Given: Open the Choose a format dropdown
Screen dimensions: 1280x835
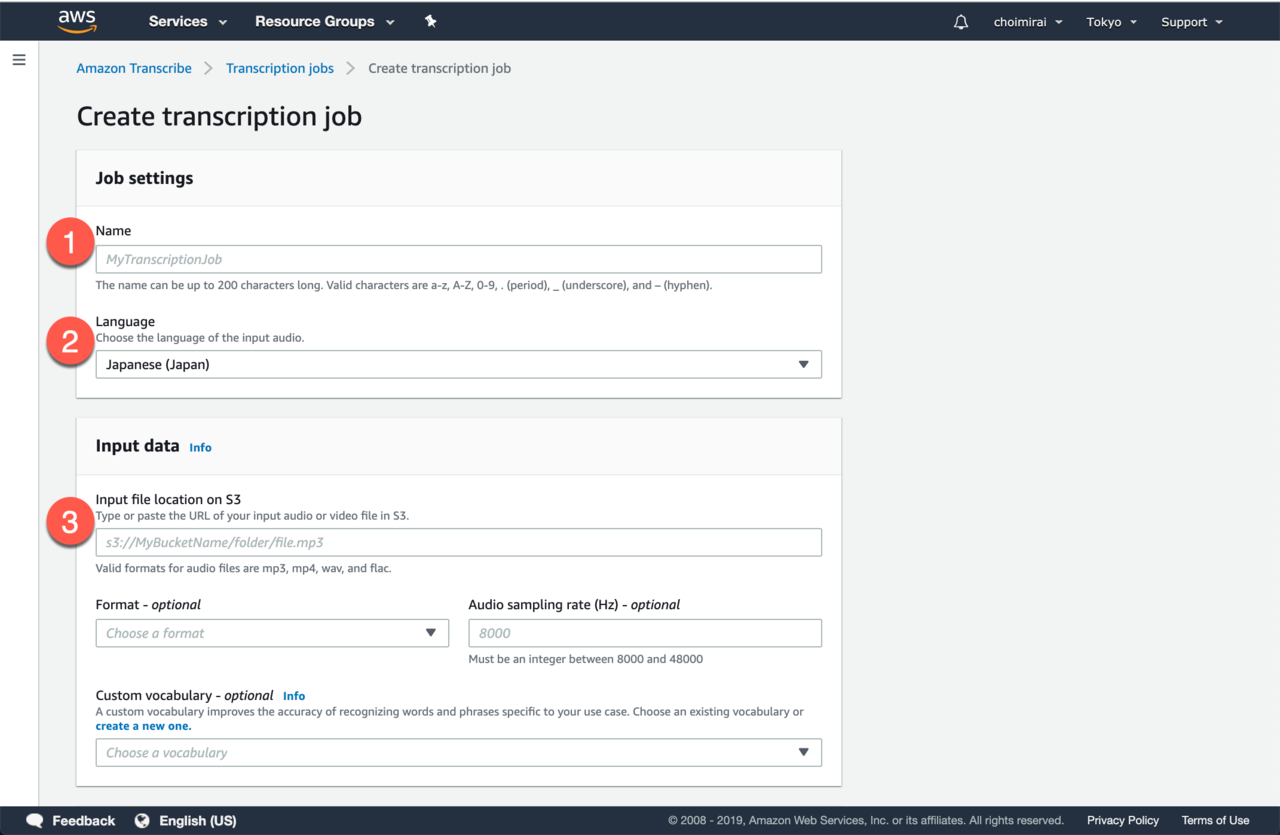Looking at the screenshot, I should 272,633.
